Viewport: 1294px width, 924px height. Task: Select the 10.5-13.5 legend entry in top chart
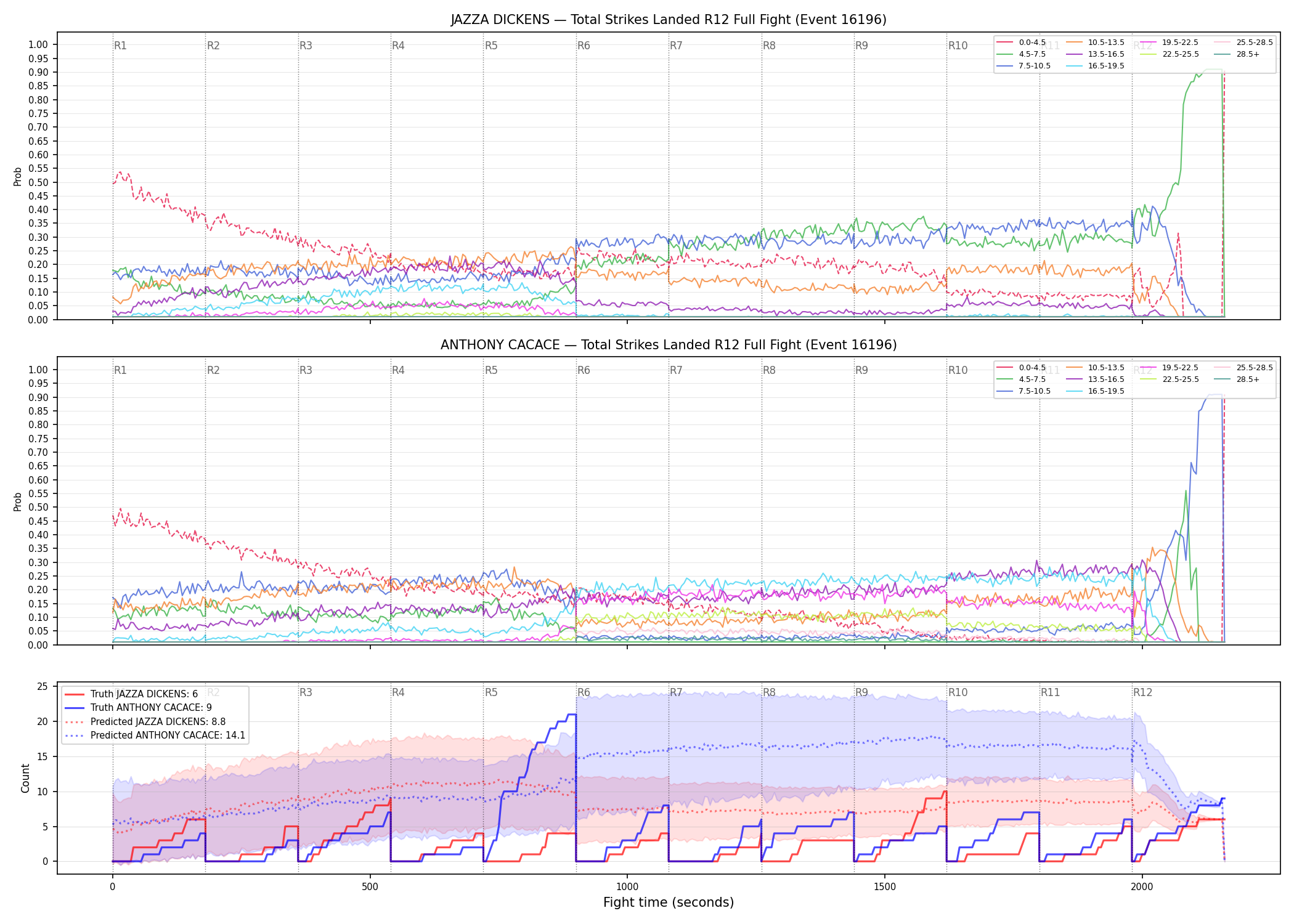[x=1095, y=43]
